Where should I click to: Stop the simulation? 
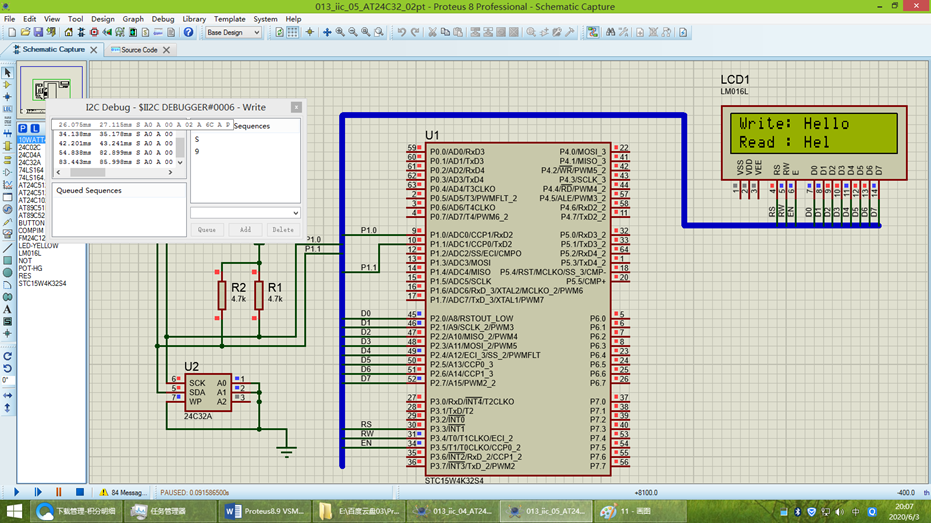pyautogui.click(x=80, y=492)
